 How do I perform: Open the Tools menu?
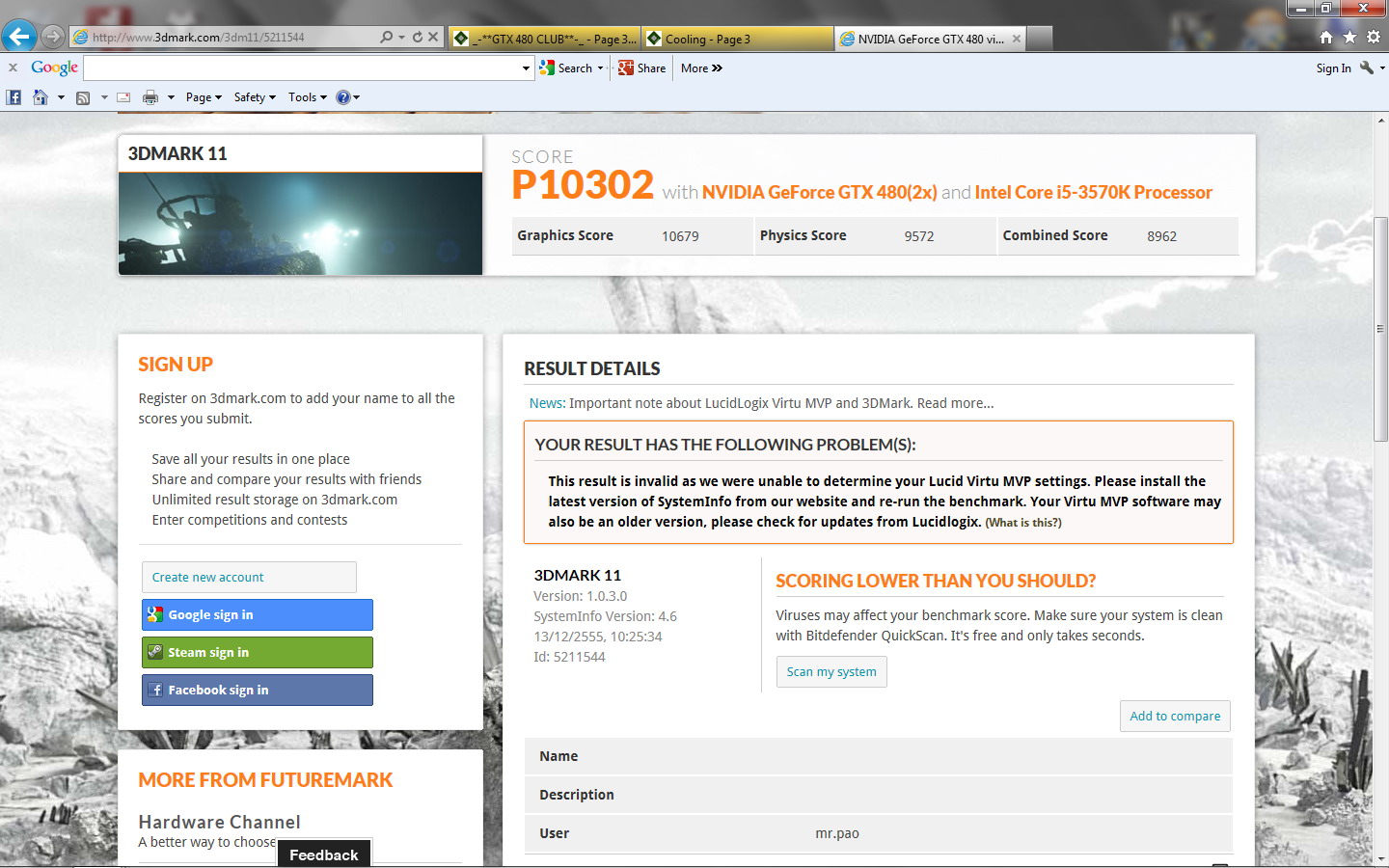tap(308, 97)
